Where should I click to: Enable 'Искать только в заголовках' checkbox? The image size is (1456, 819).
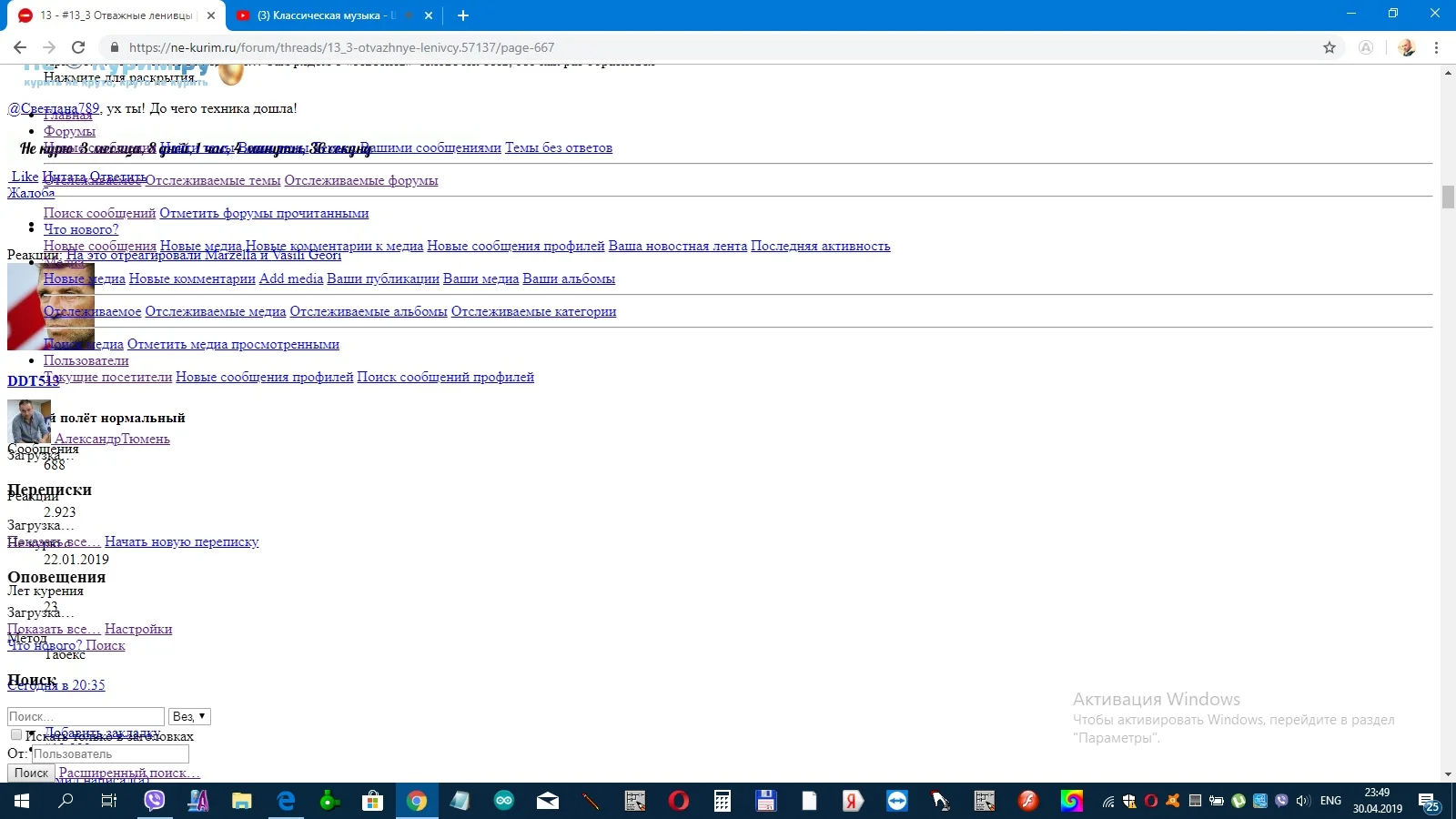click(15, 734)
